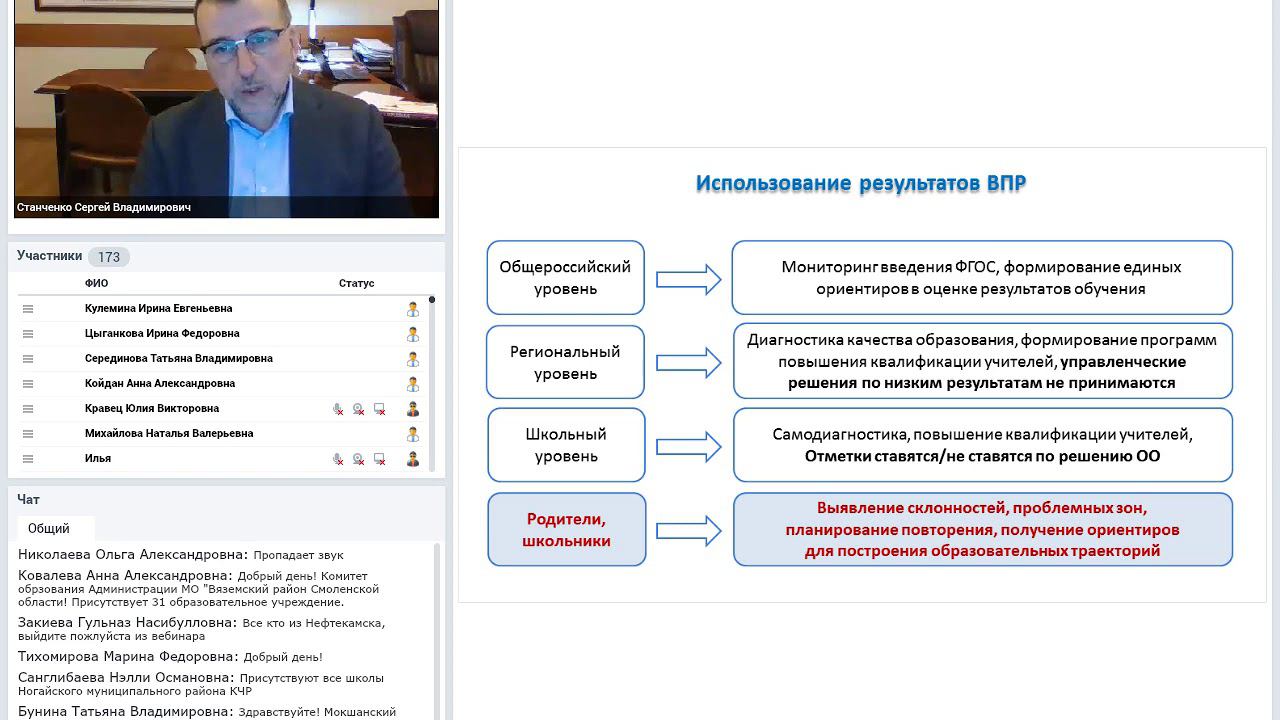Click the 173 participants count badge

109,257
